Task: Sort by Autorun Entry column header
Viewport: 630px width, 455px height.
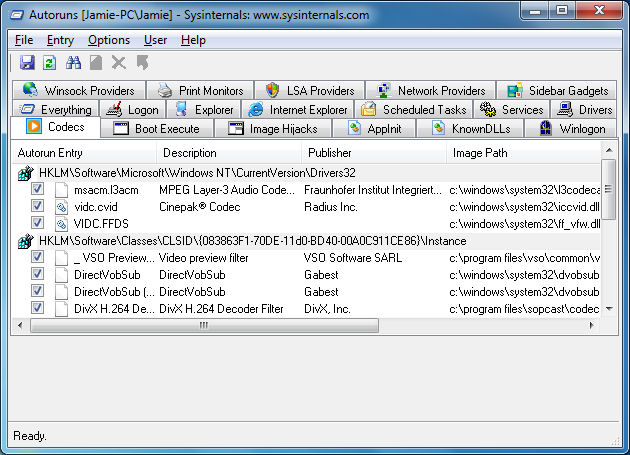Action: (x=84, y=153)
